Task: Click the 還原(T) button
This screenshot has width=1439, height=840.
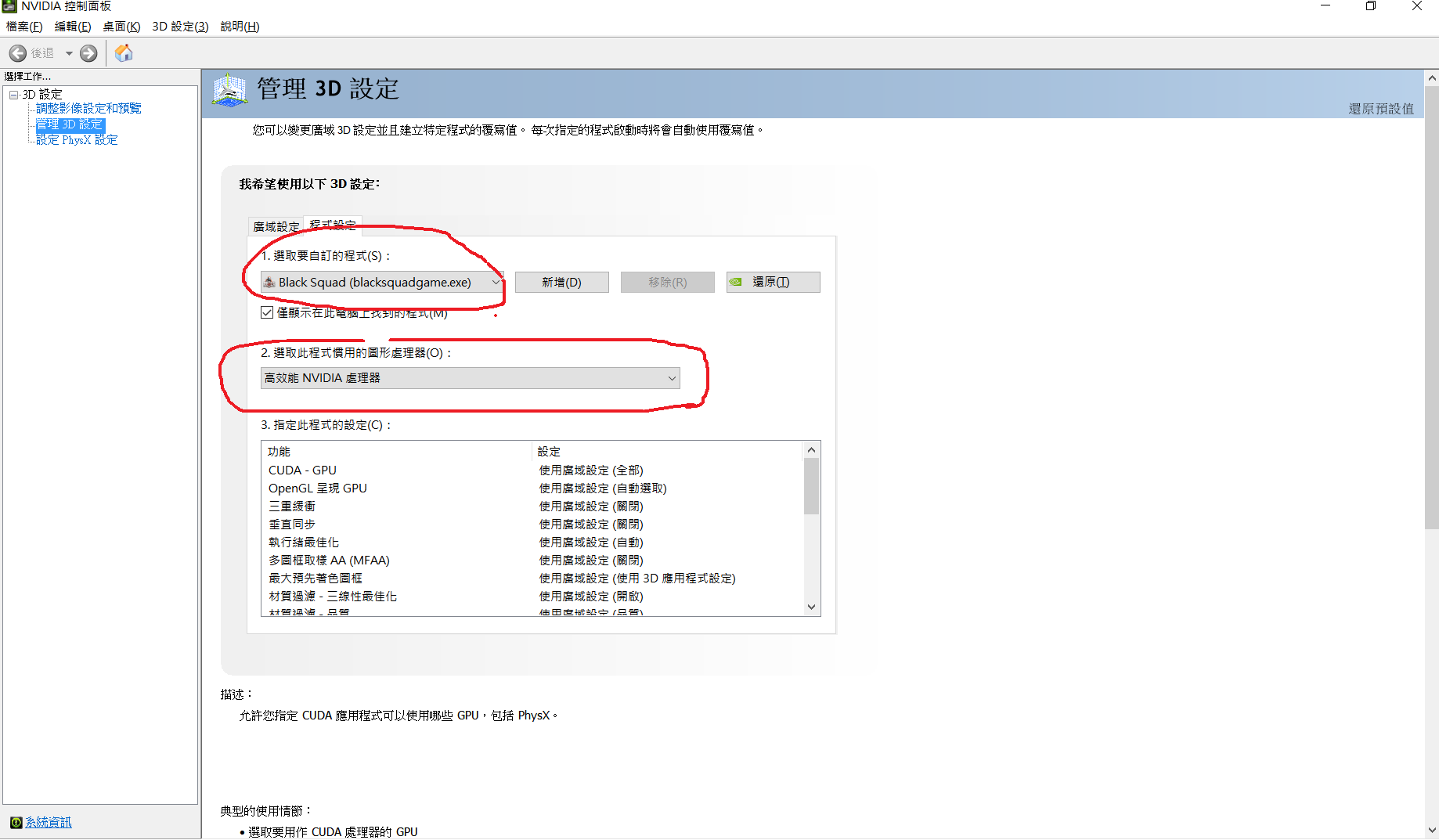Action: coord(773,282)
